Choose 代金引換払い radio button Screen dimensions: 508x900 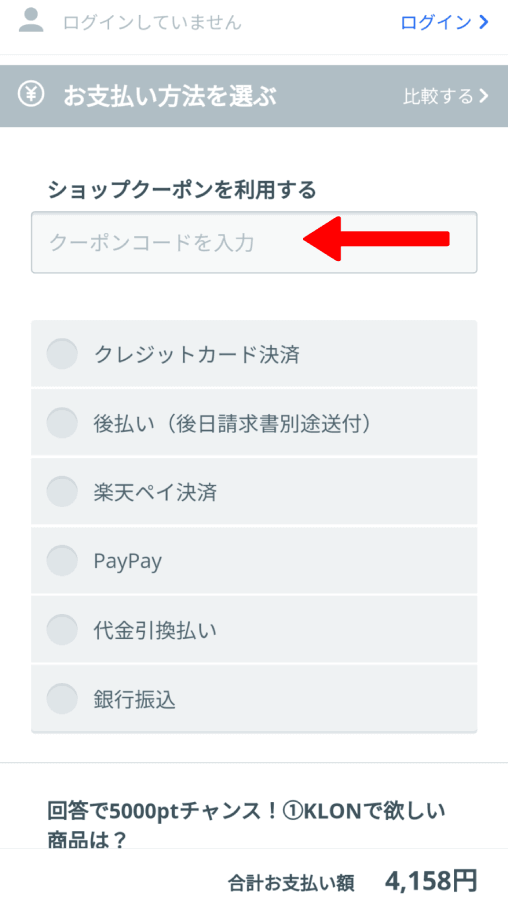click(62, 630)
